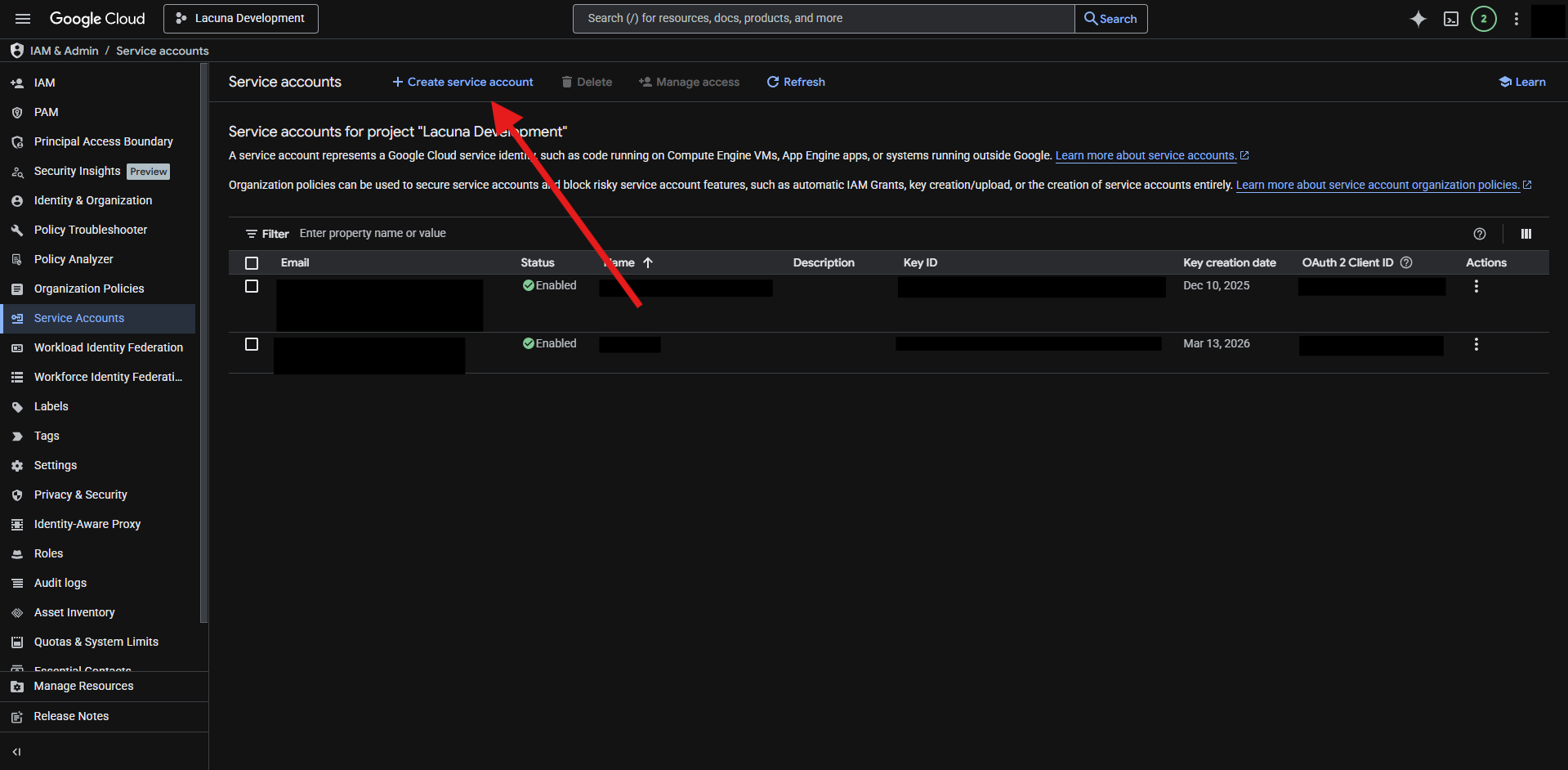
Task: Check the first service account row checkbox
Action: (252, 286)
